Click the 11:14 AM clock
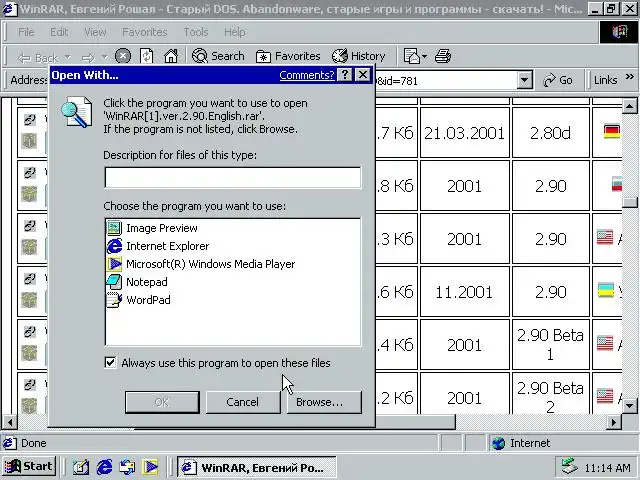This screenshot has width=640, height=480. click(607, 468)
